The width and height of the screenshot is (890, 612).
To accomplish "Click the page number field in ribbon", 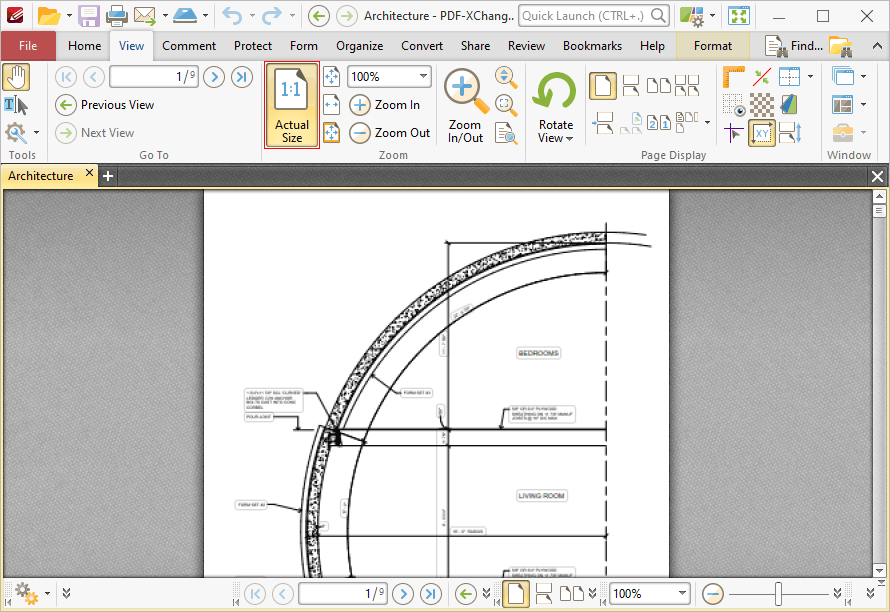I will (153, 77).
